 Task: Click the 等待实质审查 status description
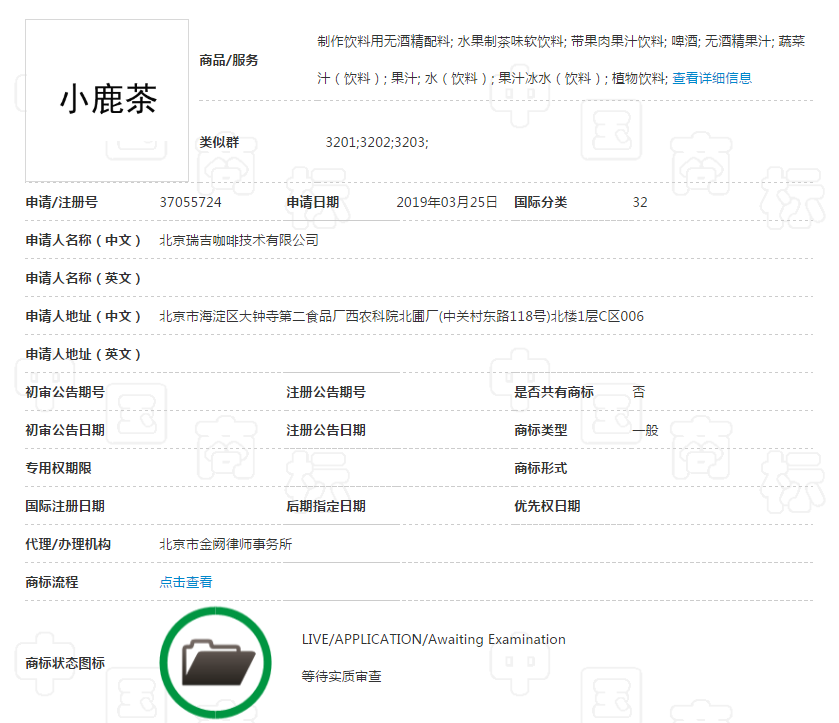coord(342,677)
